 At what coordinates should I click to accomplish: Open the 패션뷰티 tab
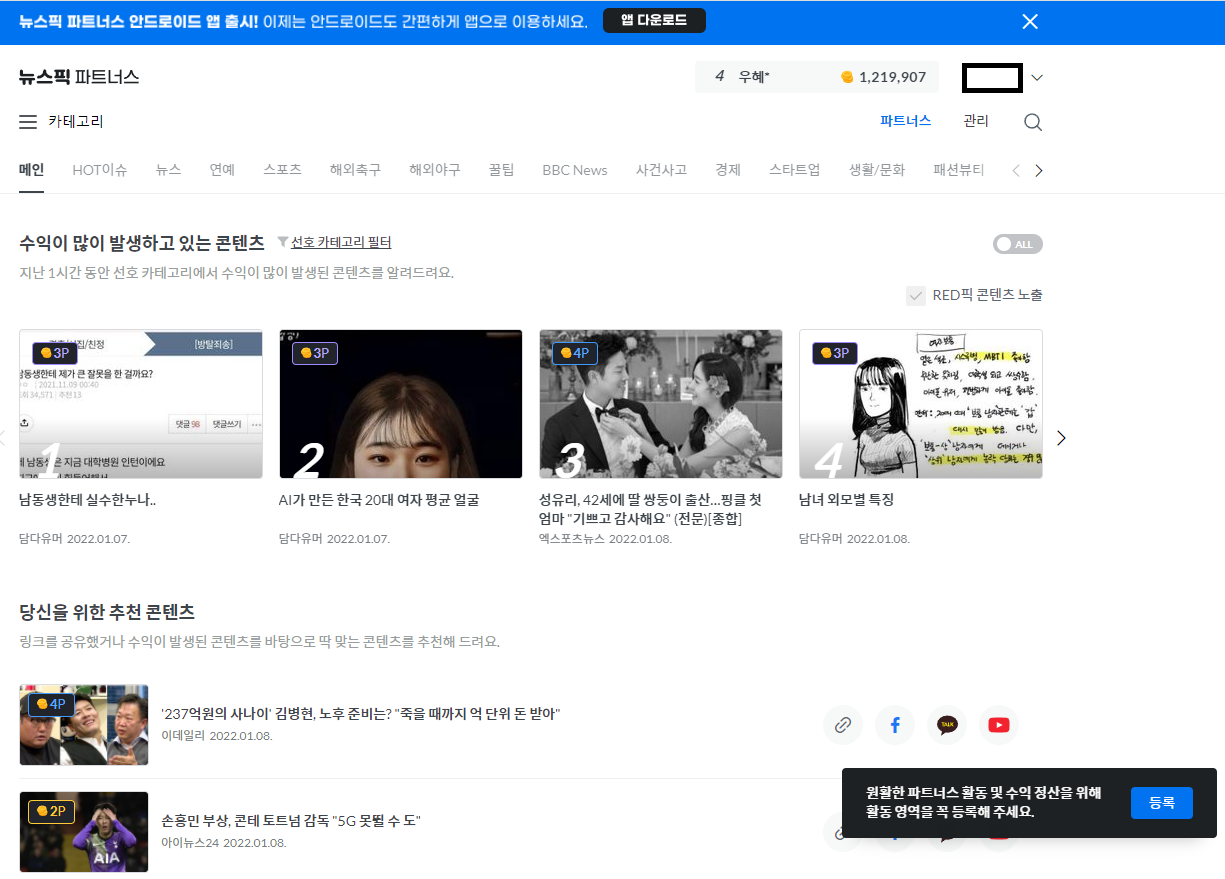tap(959, 170)
